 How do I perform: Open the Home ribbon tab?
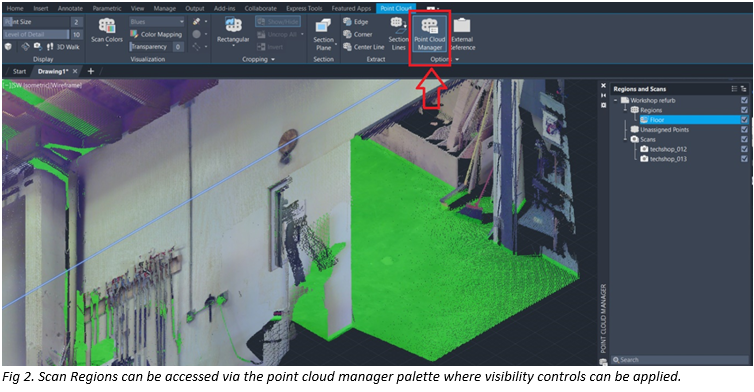coord(15,8)
